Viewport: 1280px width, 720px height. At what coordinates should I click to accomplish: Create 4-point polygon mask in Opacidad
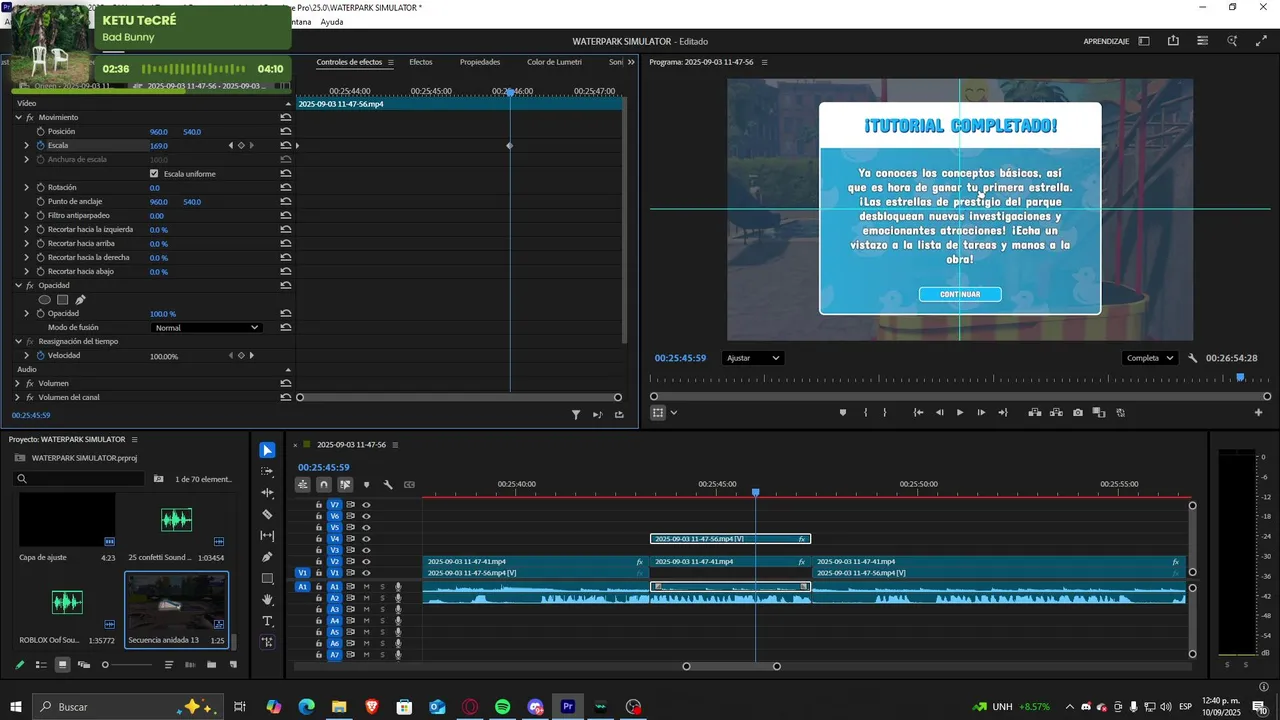pos(62,299)
